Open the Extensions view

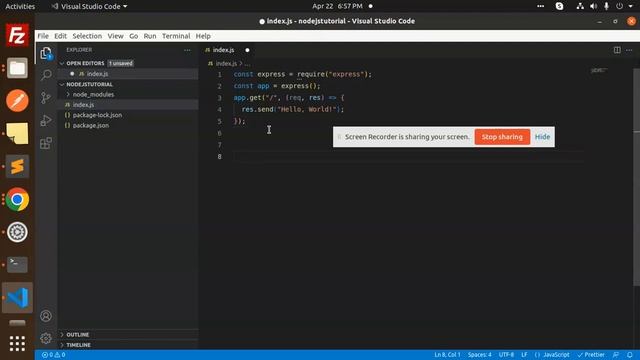46,143
